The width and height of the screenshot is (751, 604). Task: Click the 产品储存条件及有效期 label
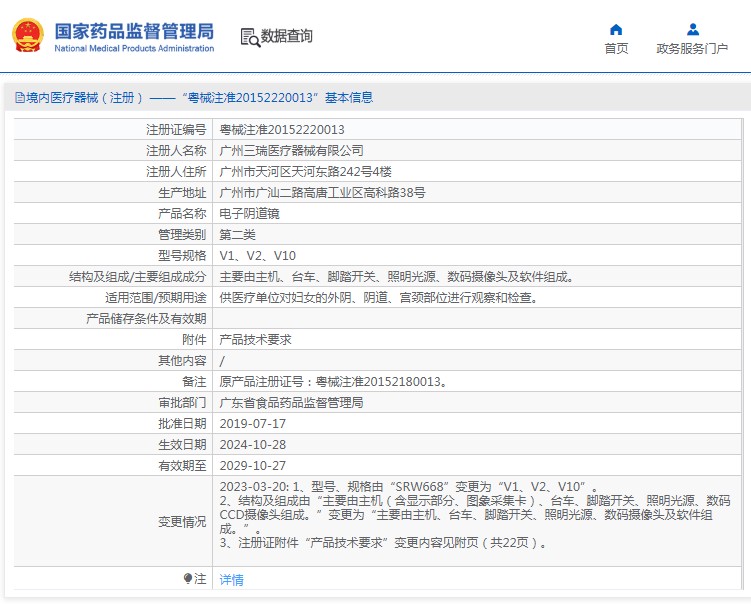[146, 319]
